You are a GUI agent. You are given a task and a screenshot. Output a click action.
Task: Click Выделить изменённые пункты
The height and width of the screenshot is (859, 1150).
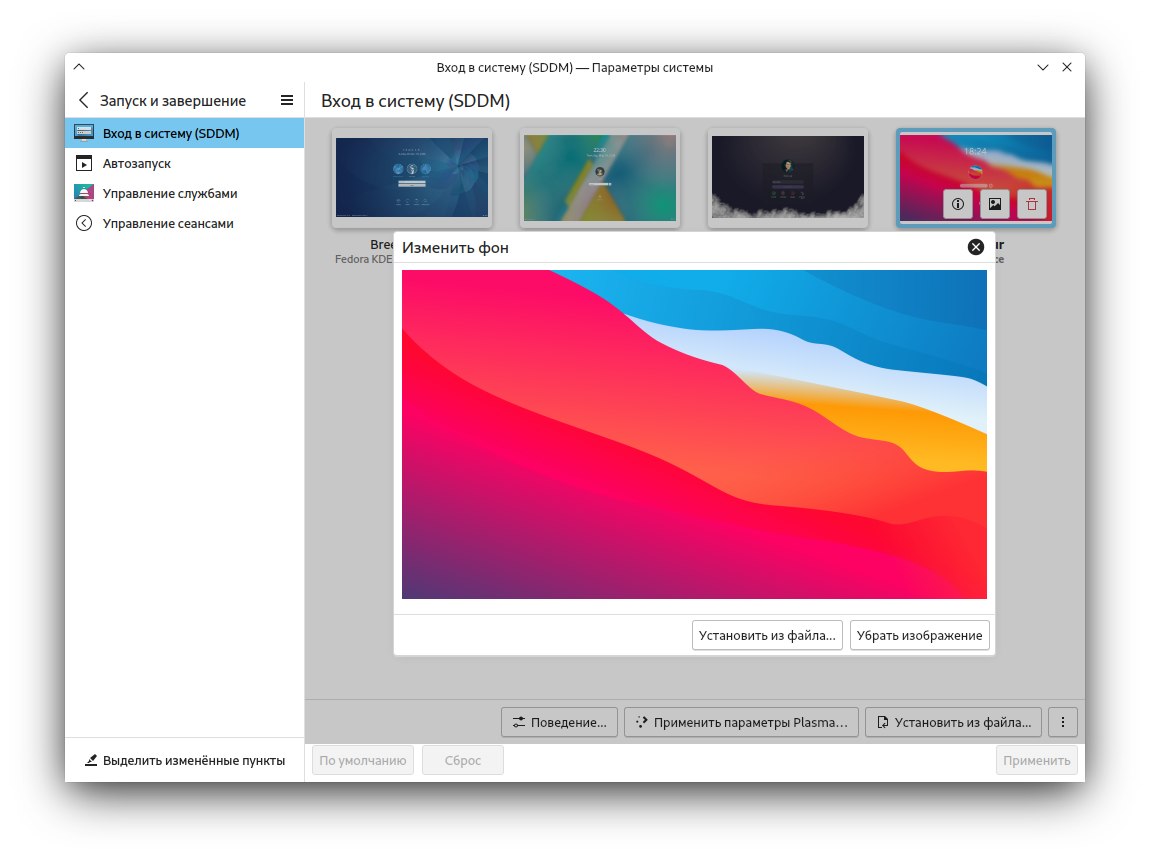185,761
